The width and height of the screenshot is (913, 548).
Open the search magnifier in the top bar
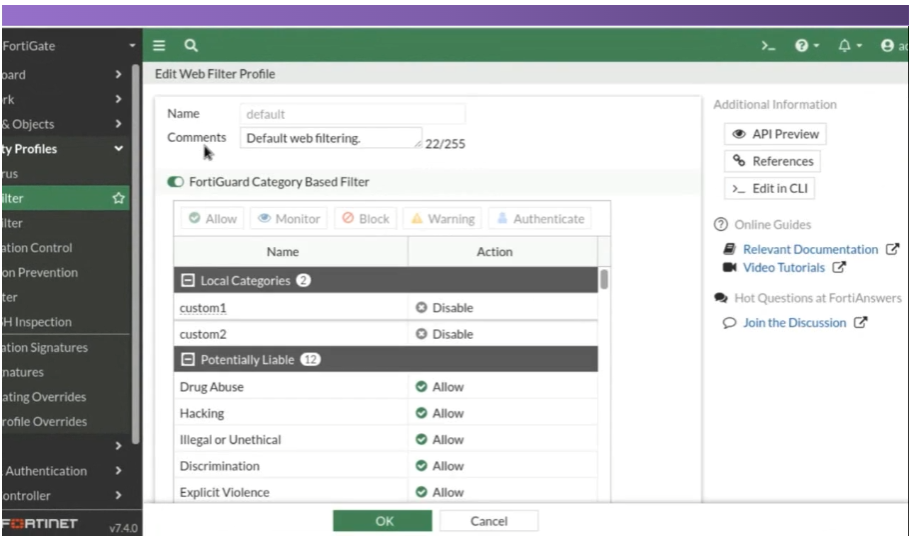coord(191,45)
